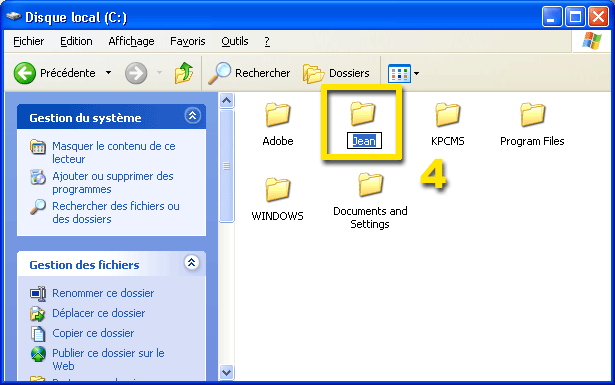
Task: Click the Rechercher magnifier icon
Action: pos(219,73)
